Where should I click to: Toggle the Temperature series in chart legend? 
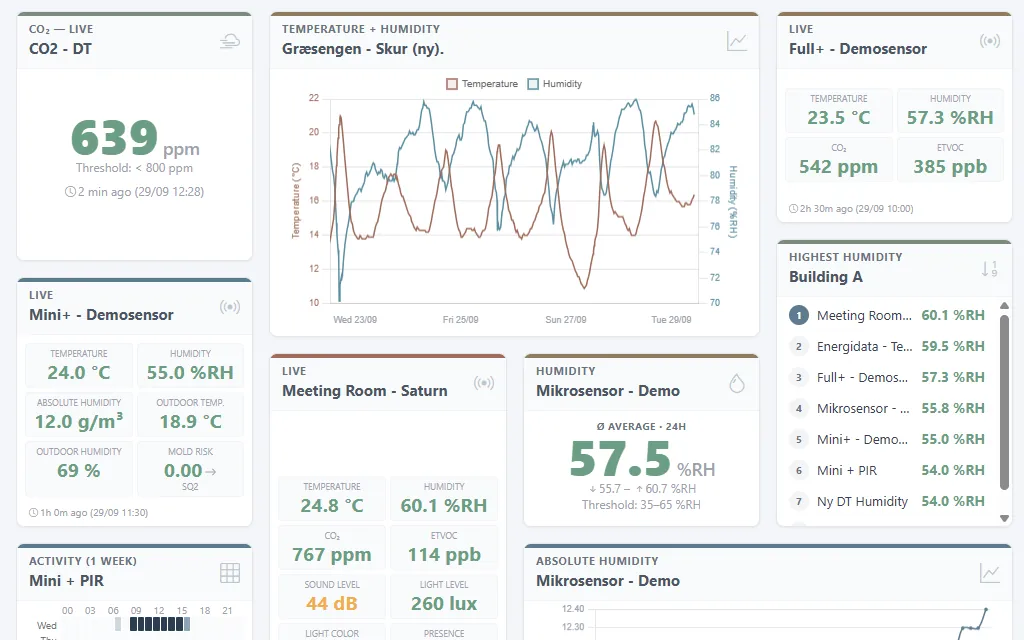click(x=482, y=84)
